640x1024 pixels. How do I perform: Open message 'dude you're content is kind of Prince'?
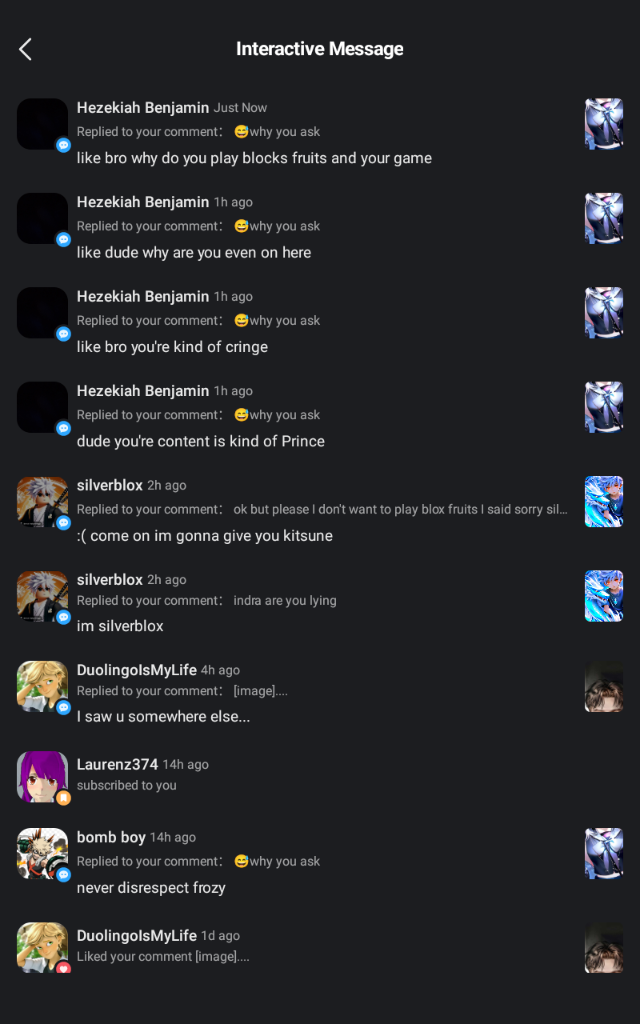pos(200,441)
